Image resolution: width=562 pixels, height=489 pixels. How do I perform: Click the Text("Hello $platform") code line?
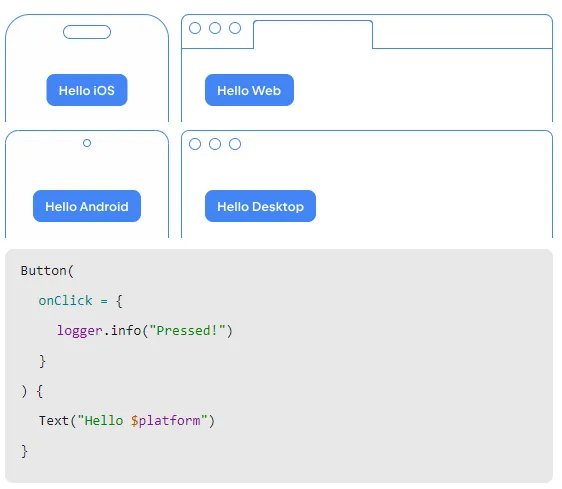[127, 421]
